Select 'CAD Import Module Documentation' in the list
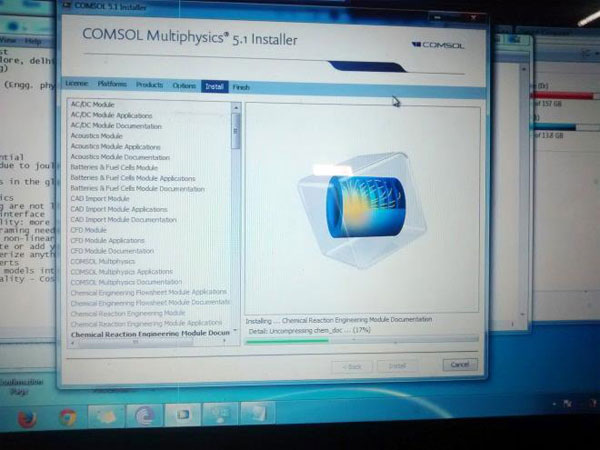Viewport: 600px width, 450px height. (123, 220)
